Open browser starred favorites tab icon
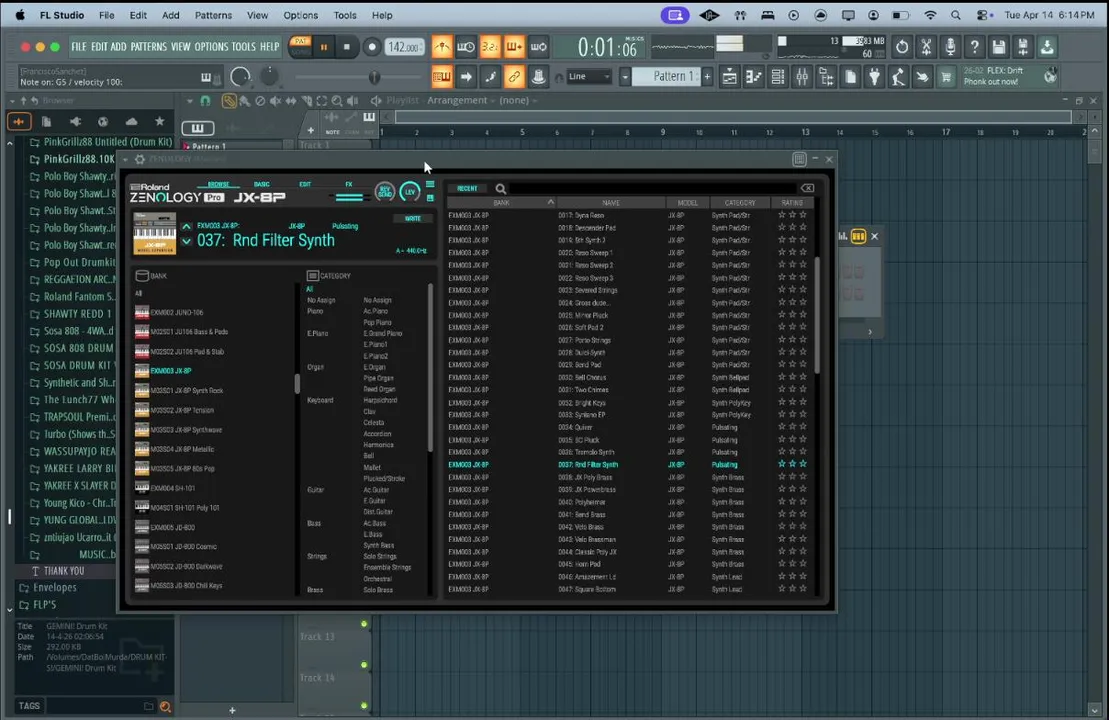 (160, 122)
